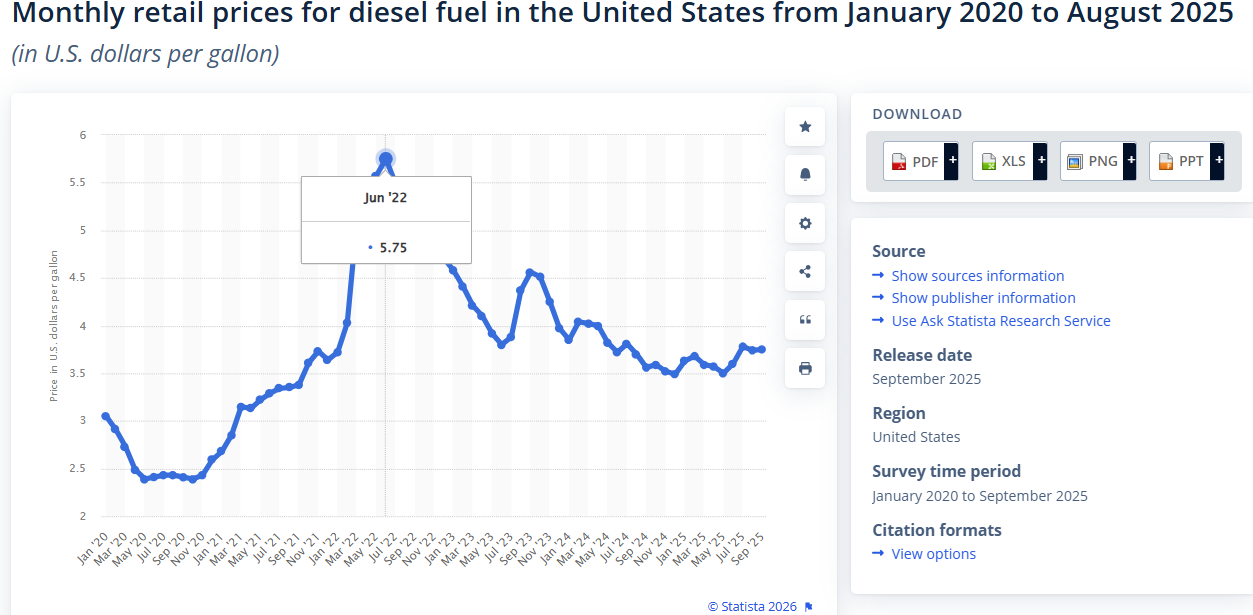
Task: Expand PPT download plus options
Action: click(x=1218, y=160)
